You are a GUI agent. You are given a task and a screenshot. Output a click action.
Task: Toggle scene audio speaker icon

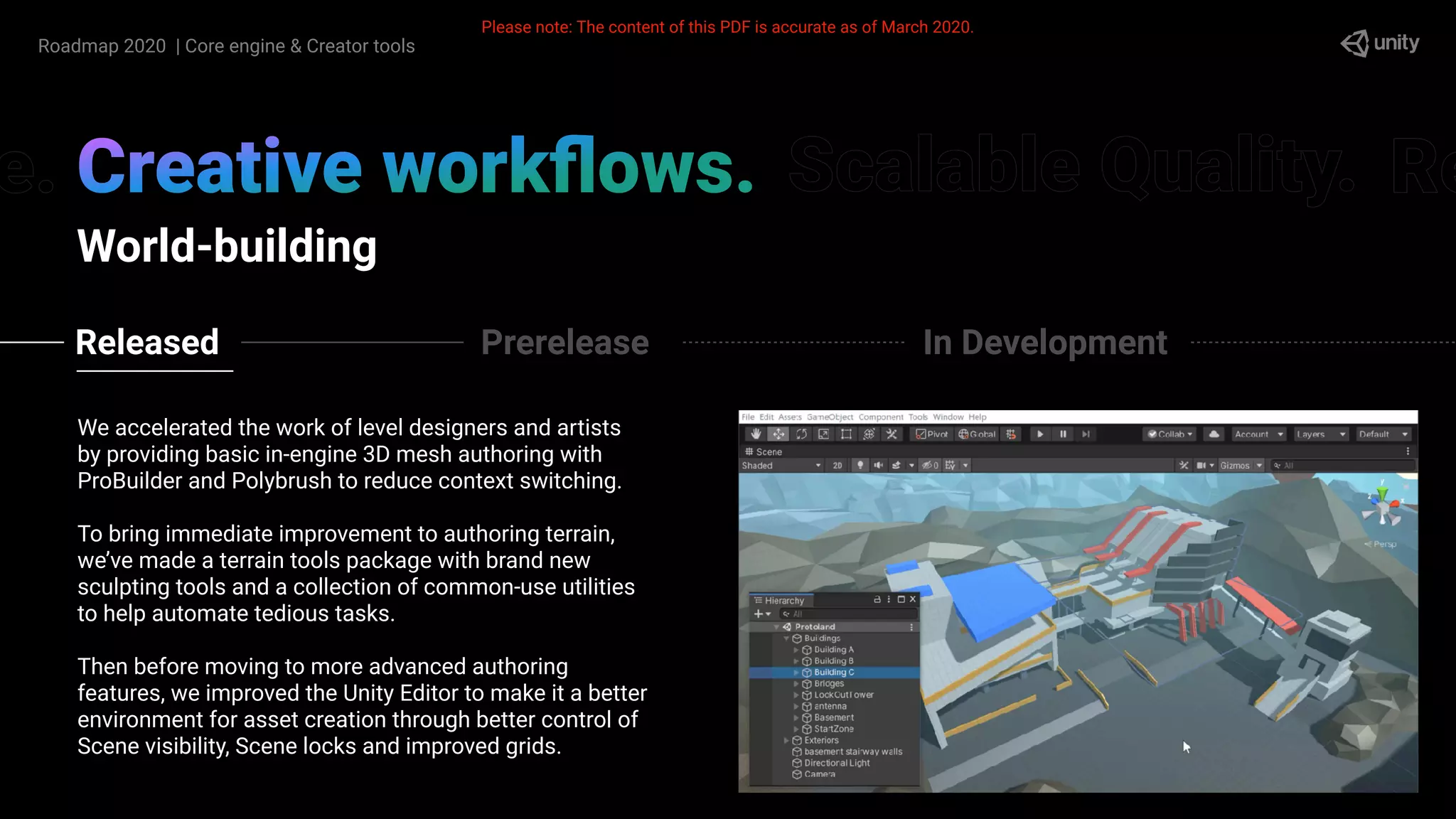coord(879,466)
